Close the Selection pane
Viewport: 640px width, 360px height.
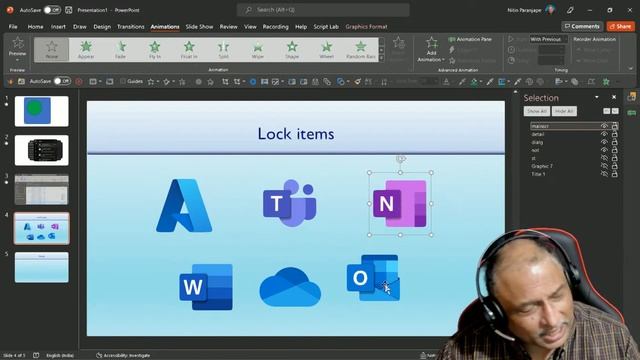point(614,97)
